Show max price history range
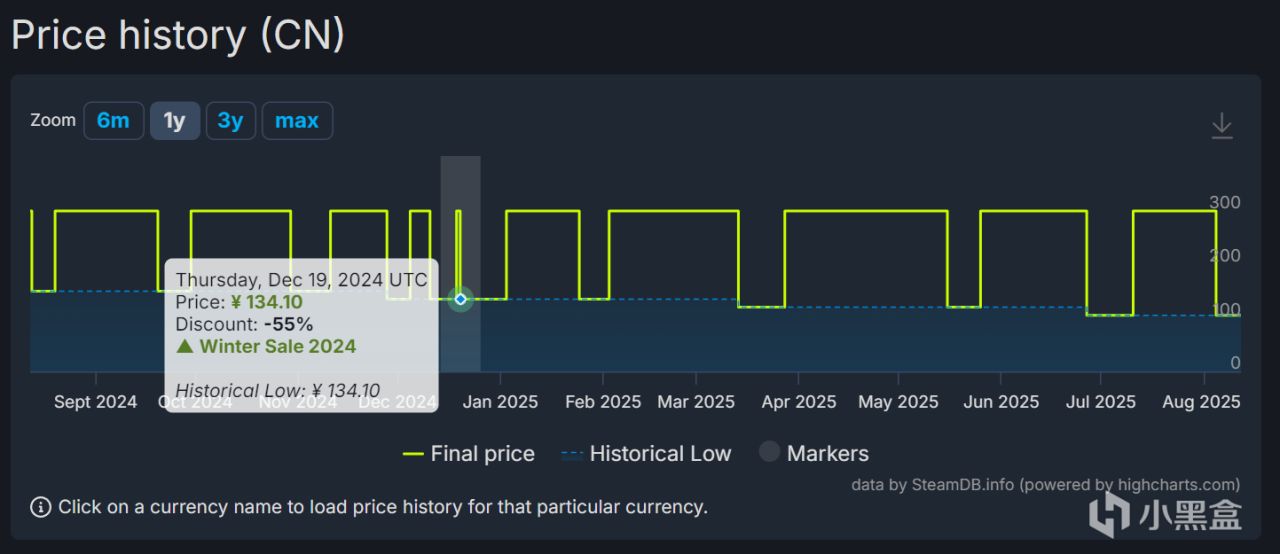Image resolution: width=1280 pixels, height=554 pixels. (297, 121)
